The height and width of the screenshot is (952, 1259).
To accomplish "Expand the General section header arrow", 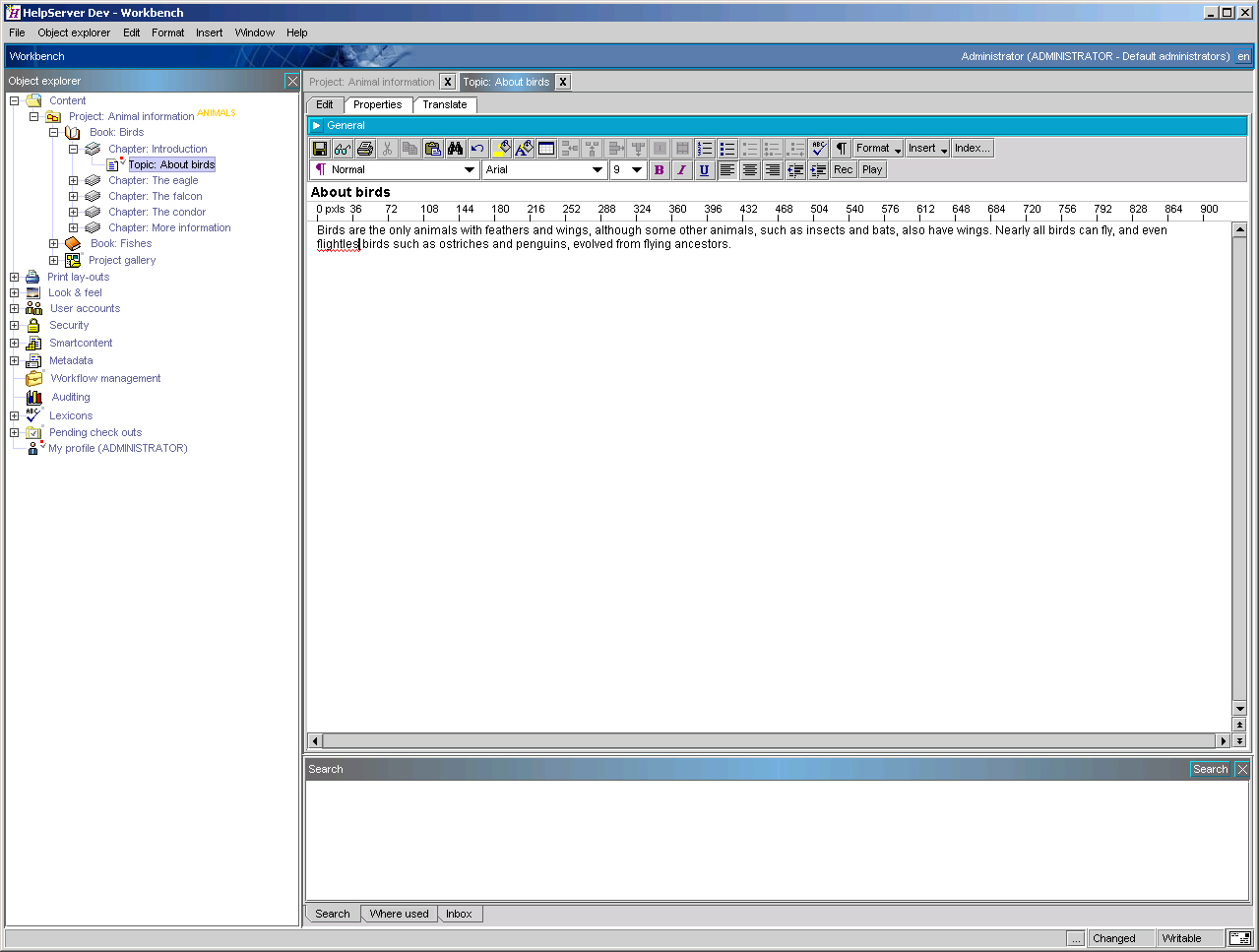I will click(316, 126).
